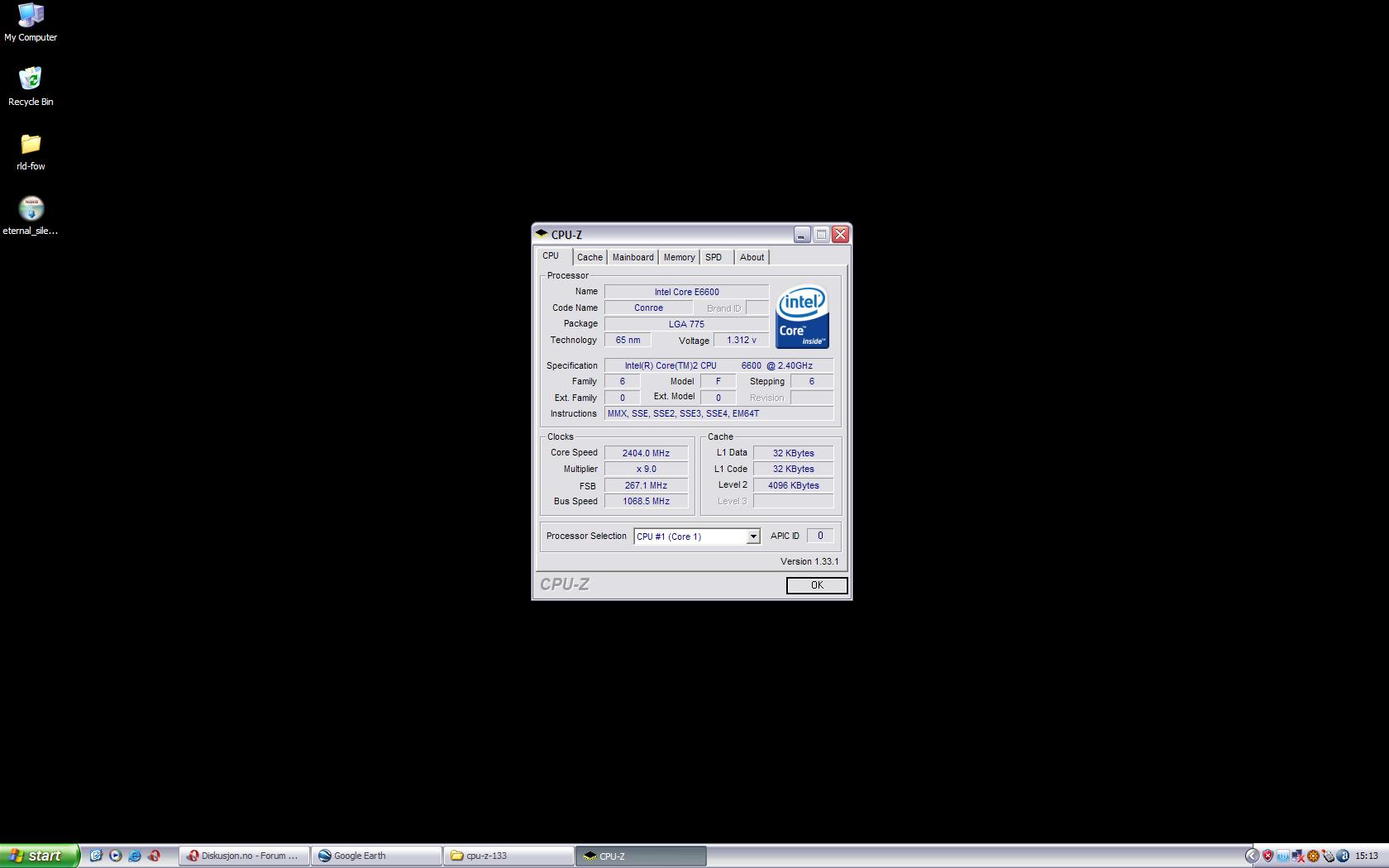The width and height of the screenshot is (1389, 868).
Task: Launch Show Desktop from quick launch
Action: coord(96,856)
